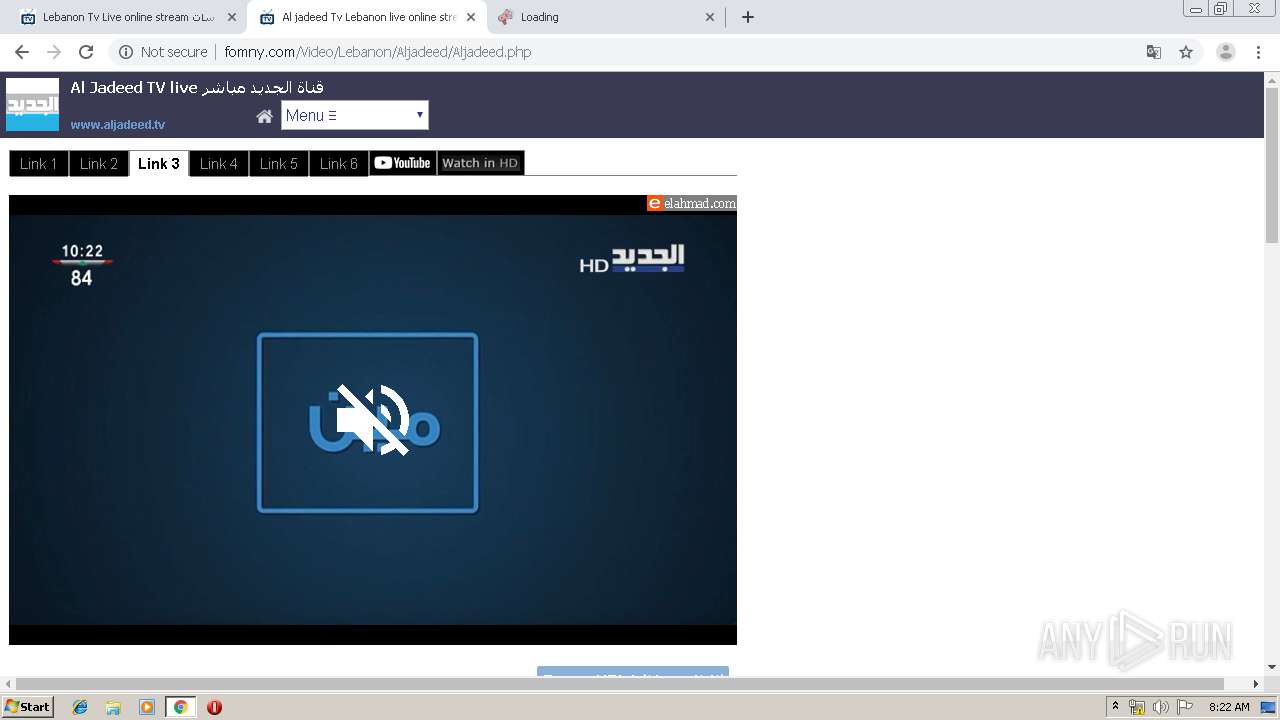Open Chrome's three-dot menu
The height and width of the screenshot is (720, 1280).
pos(1258,52)
